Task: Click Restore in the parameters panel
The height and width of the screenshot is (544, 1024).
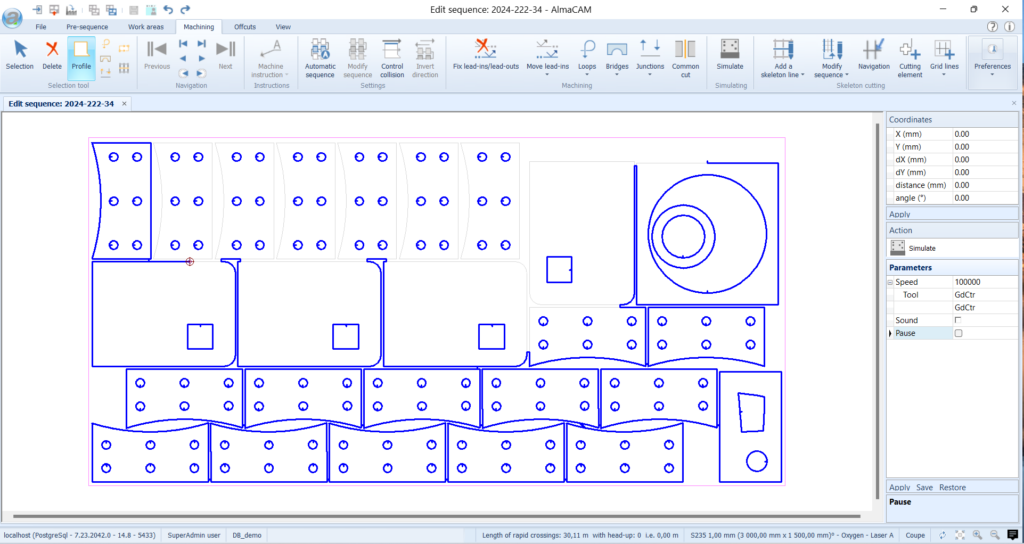Action: 952,487
